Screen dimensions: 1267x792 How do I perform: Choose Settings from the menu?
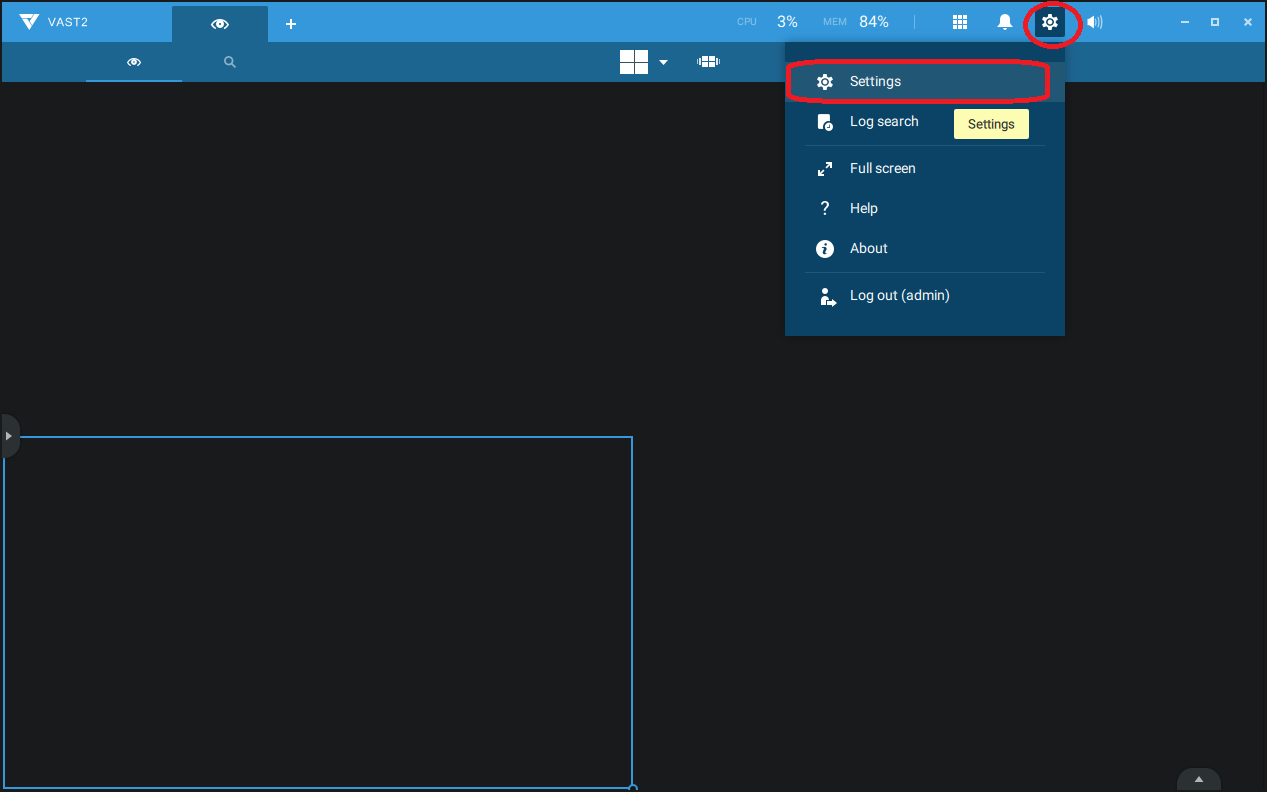click(x=875, y=82)
